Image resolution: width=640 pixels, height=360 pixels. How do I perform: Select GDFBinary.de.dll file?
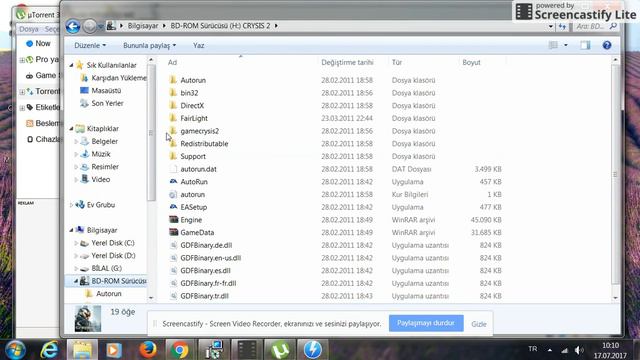(206, 245)
